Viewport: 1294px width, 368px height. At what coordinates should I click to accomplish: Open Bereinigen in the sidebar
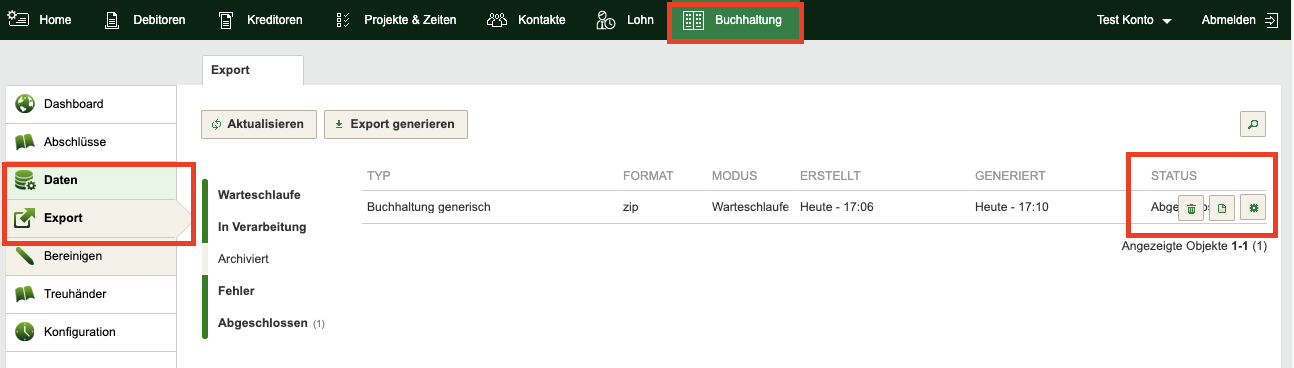(91, 256)
